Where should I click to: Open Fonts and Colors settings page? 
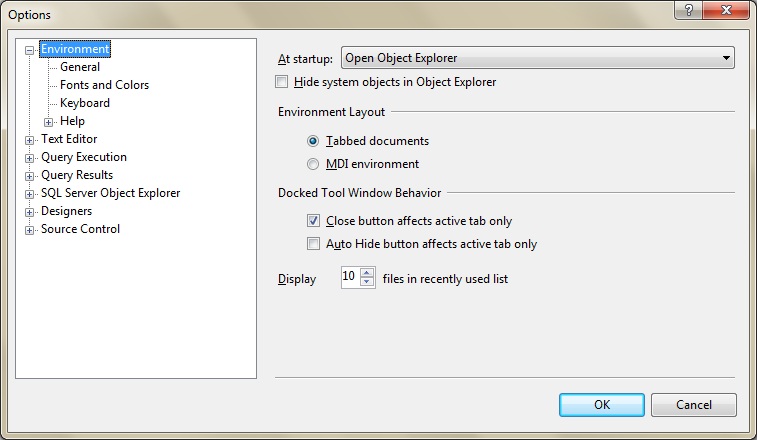click(x=104, y=85)
